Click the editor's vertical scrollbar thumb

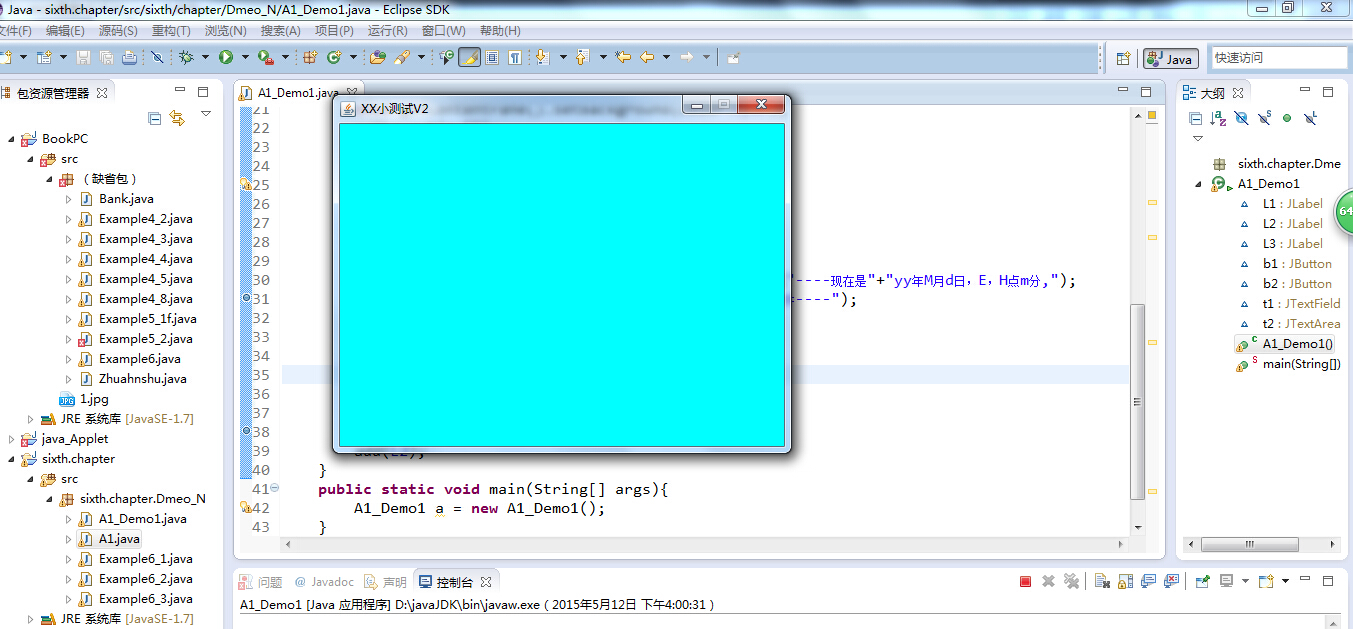pos(1137,401)
